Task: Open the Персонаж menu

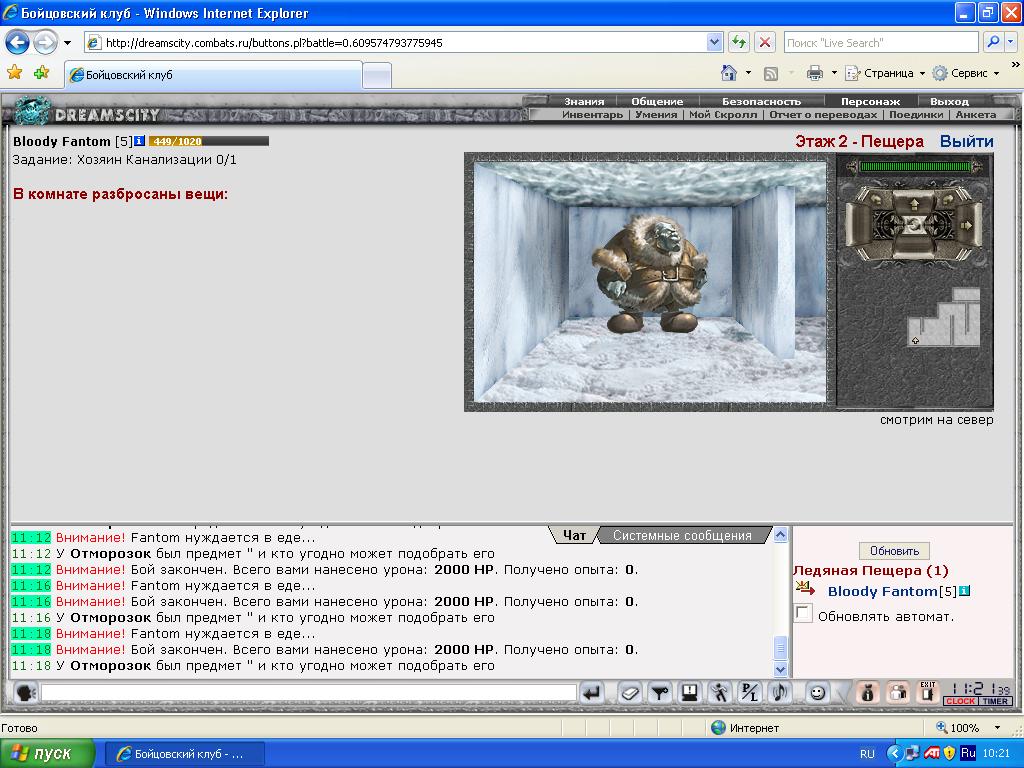Action: click(x=870, y=101)
